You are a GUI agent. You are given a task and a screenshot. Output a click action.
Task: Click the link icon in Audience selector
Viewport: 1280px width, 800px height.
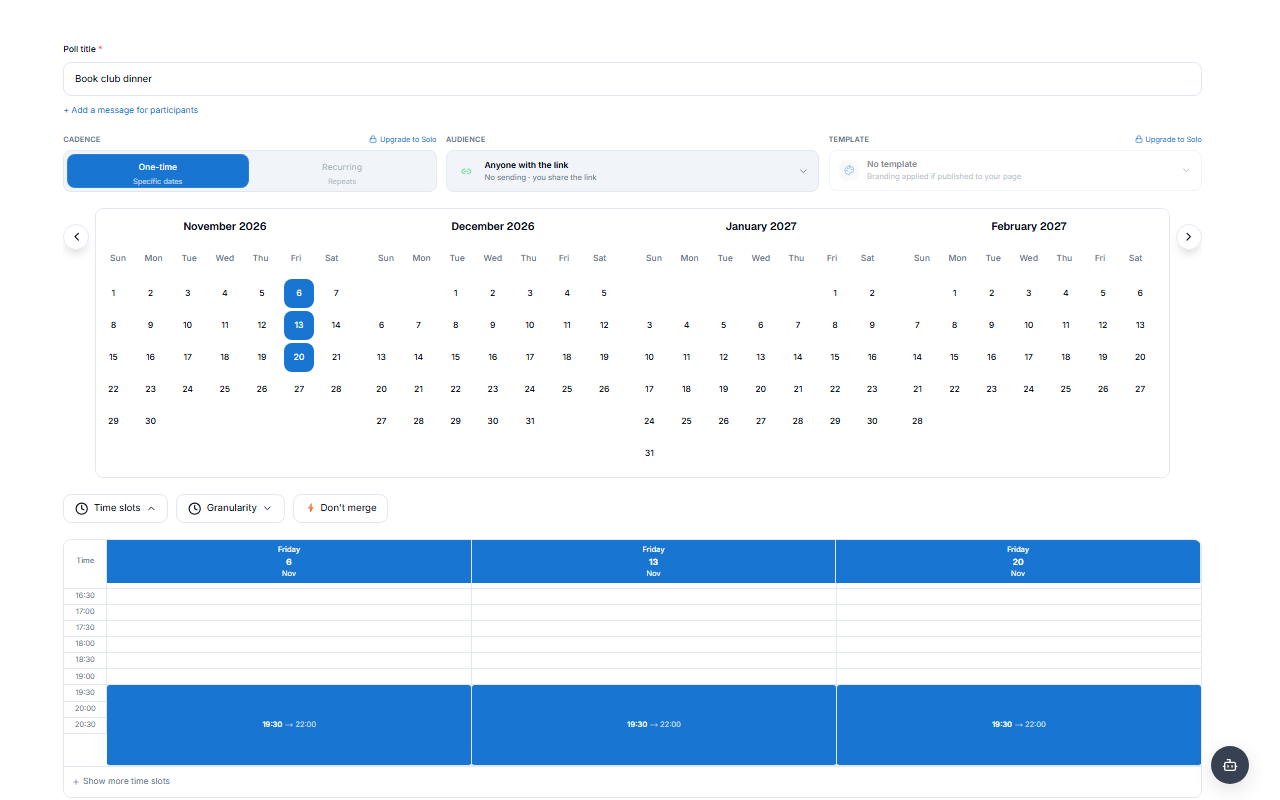pos(466,171)
